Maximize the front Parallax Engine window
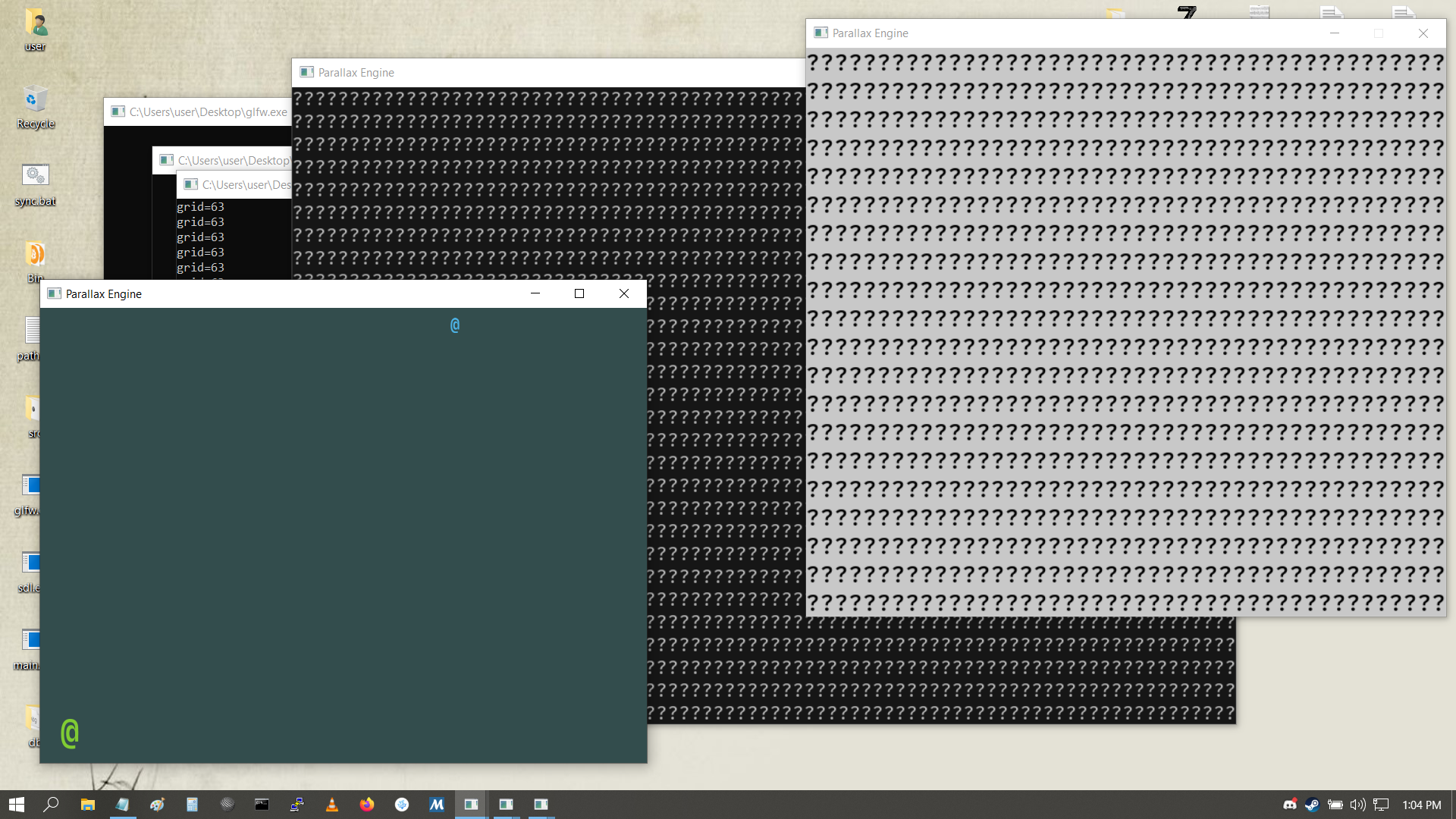This screenshot has width=1456, height=819. click(x=579, y=293)
